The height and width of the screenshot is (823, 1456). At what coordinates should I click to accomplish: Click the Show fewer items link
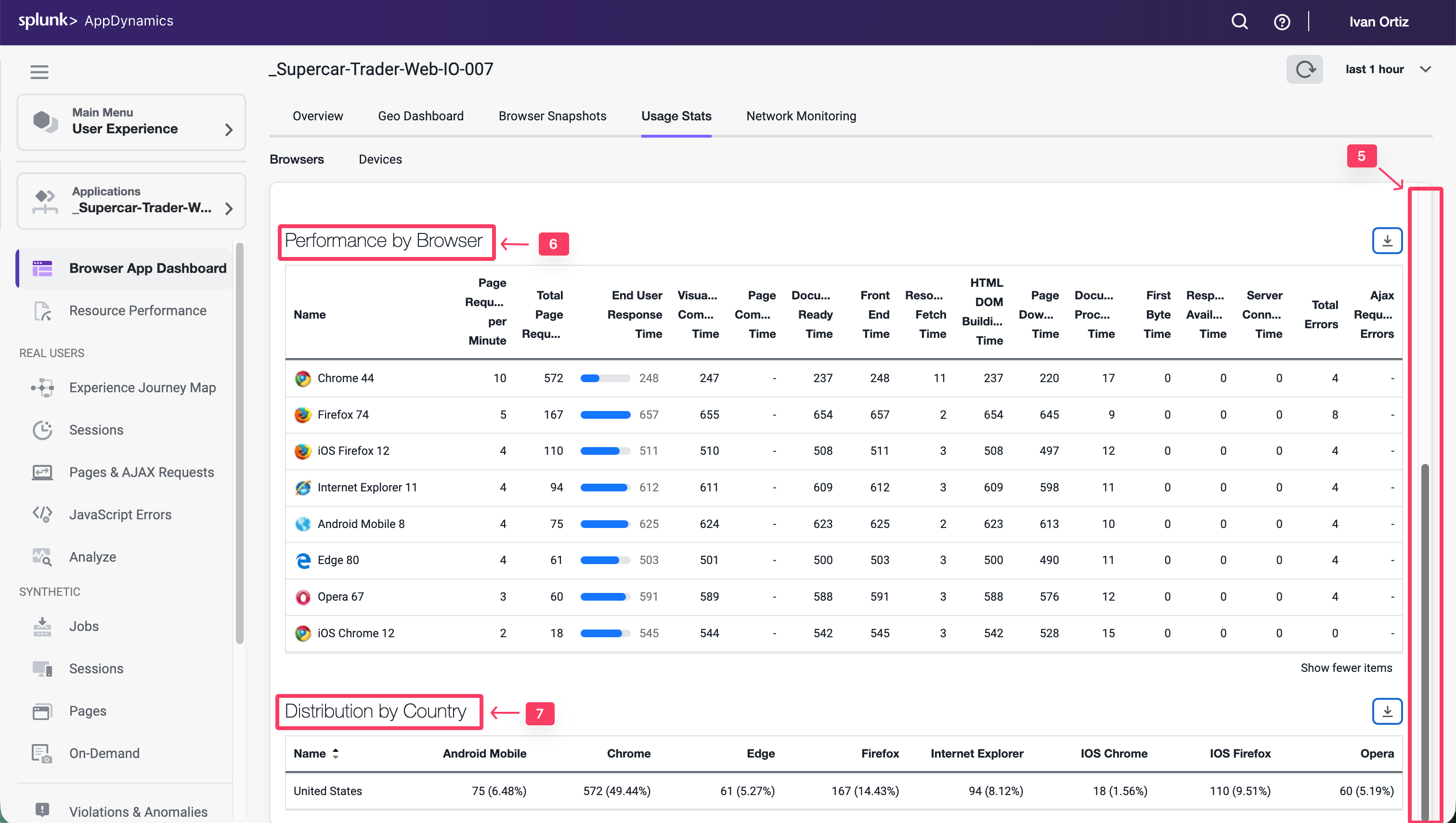coord(1346,668)
